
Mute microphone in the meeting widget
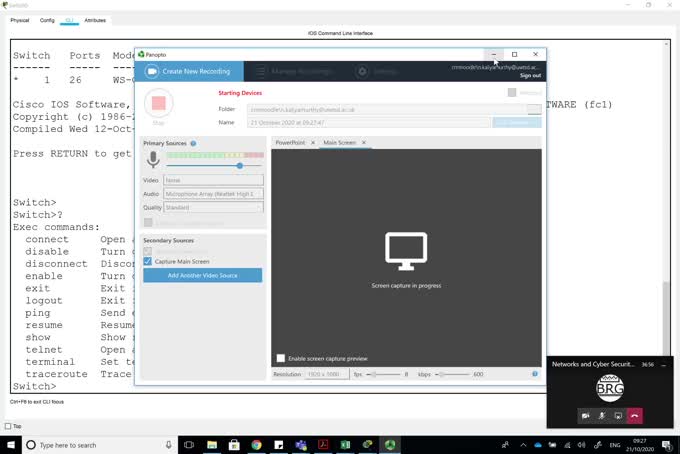click(x=602, y=415)
